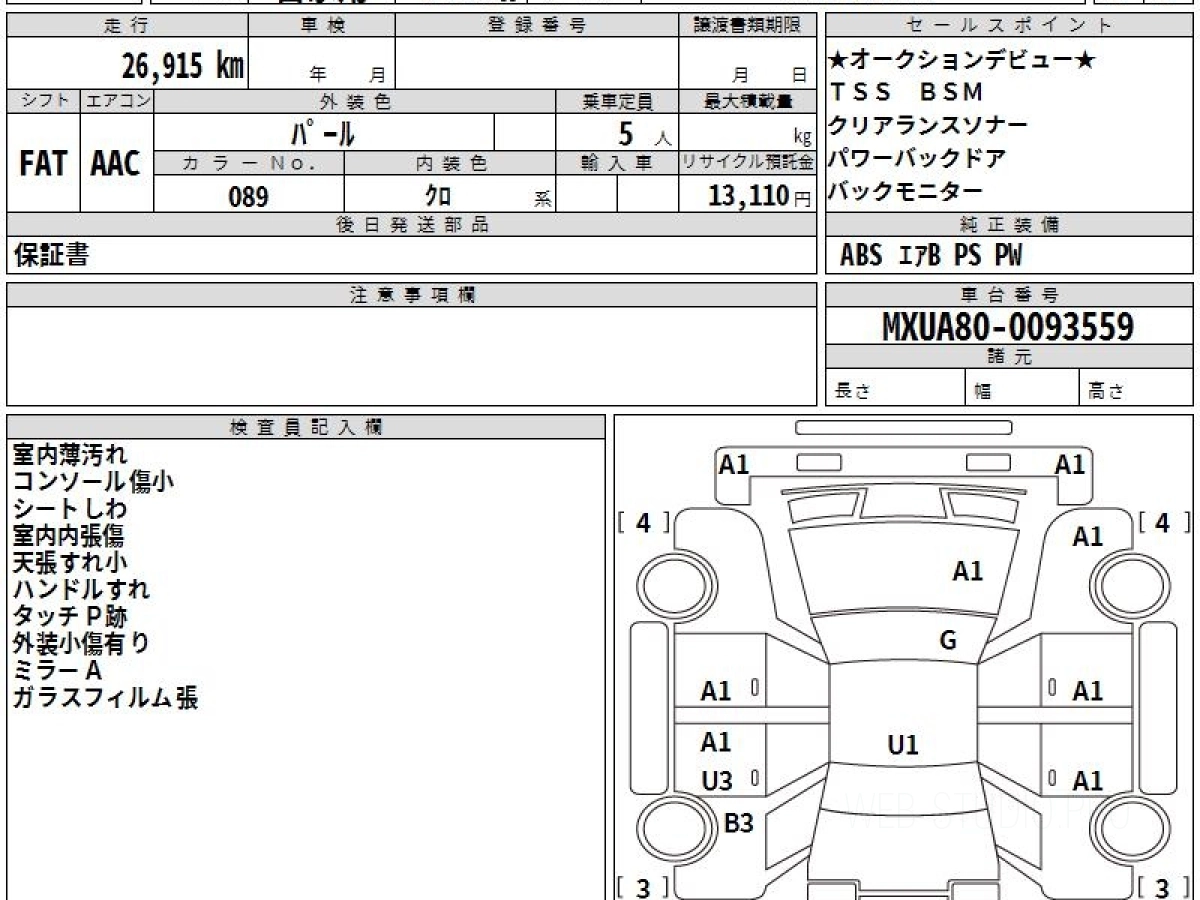The image size is (1200, 900).
Task: Click the 室内内張傷 note
Action: pyautogui.click(x=68, y=536)
